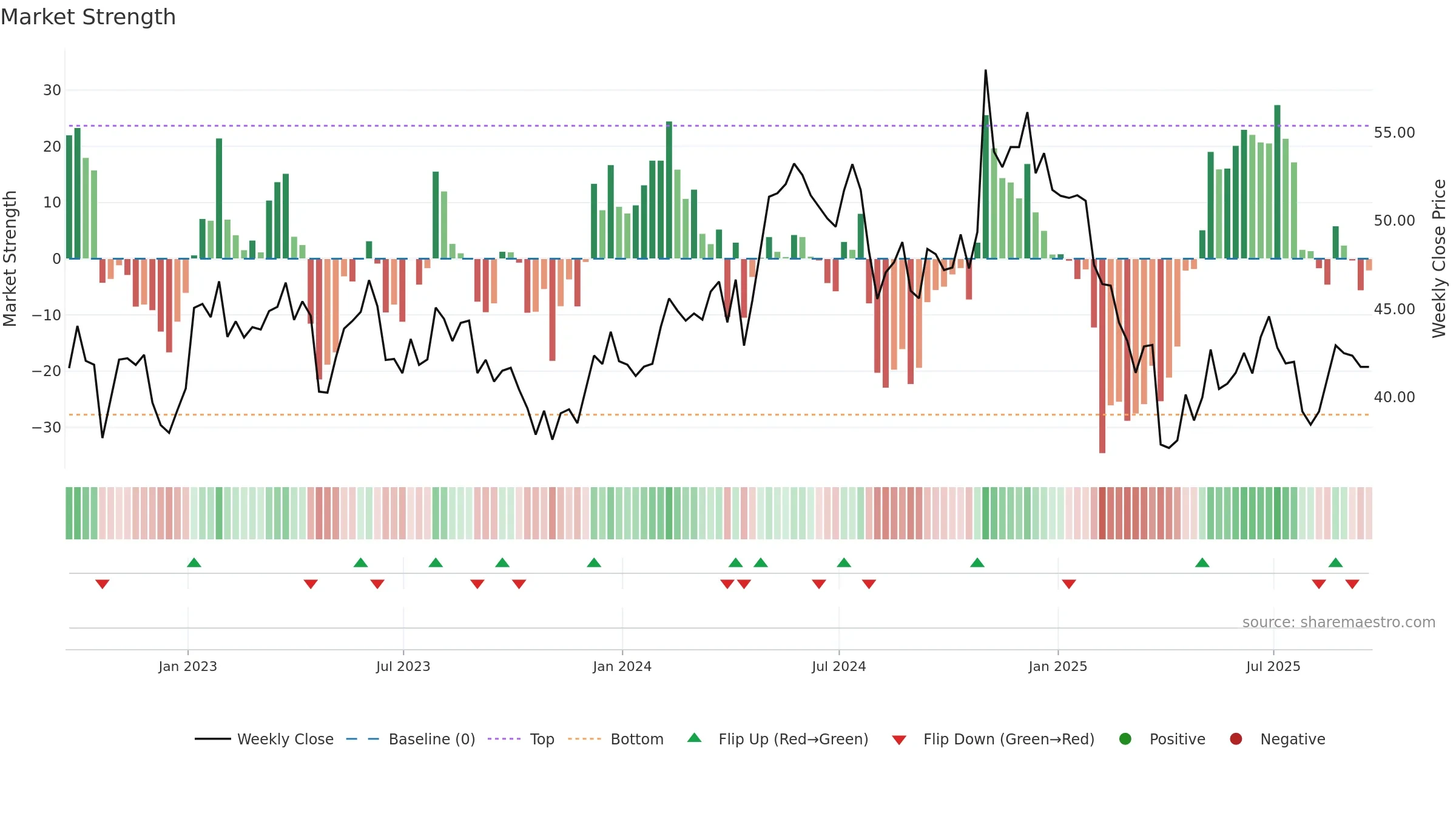Click the green Flip Up triangle in legend
1456x819 pixels.
(x=695, y=738)
